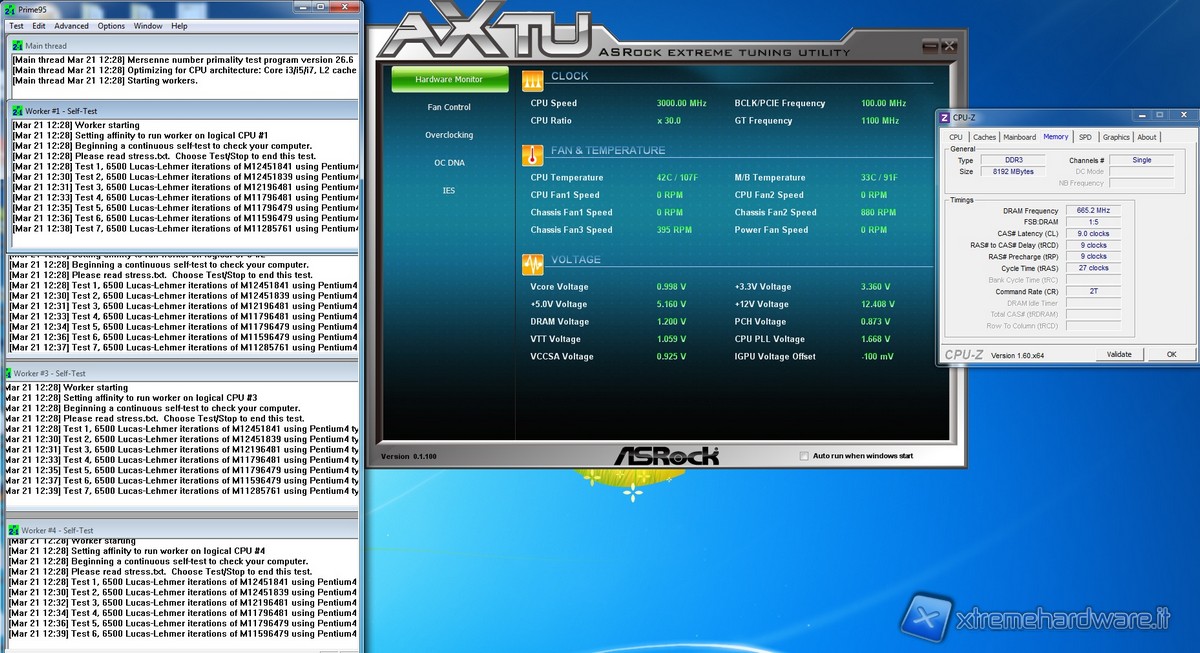Open the Options menu in Prime95
The width and height of the screenshot is (1200, 653).
[x=111, y=26]
